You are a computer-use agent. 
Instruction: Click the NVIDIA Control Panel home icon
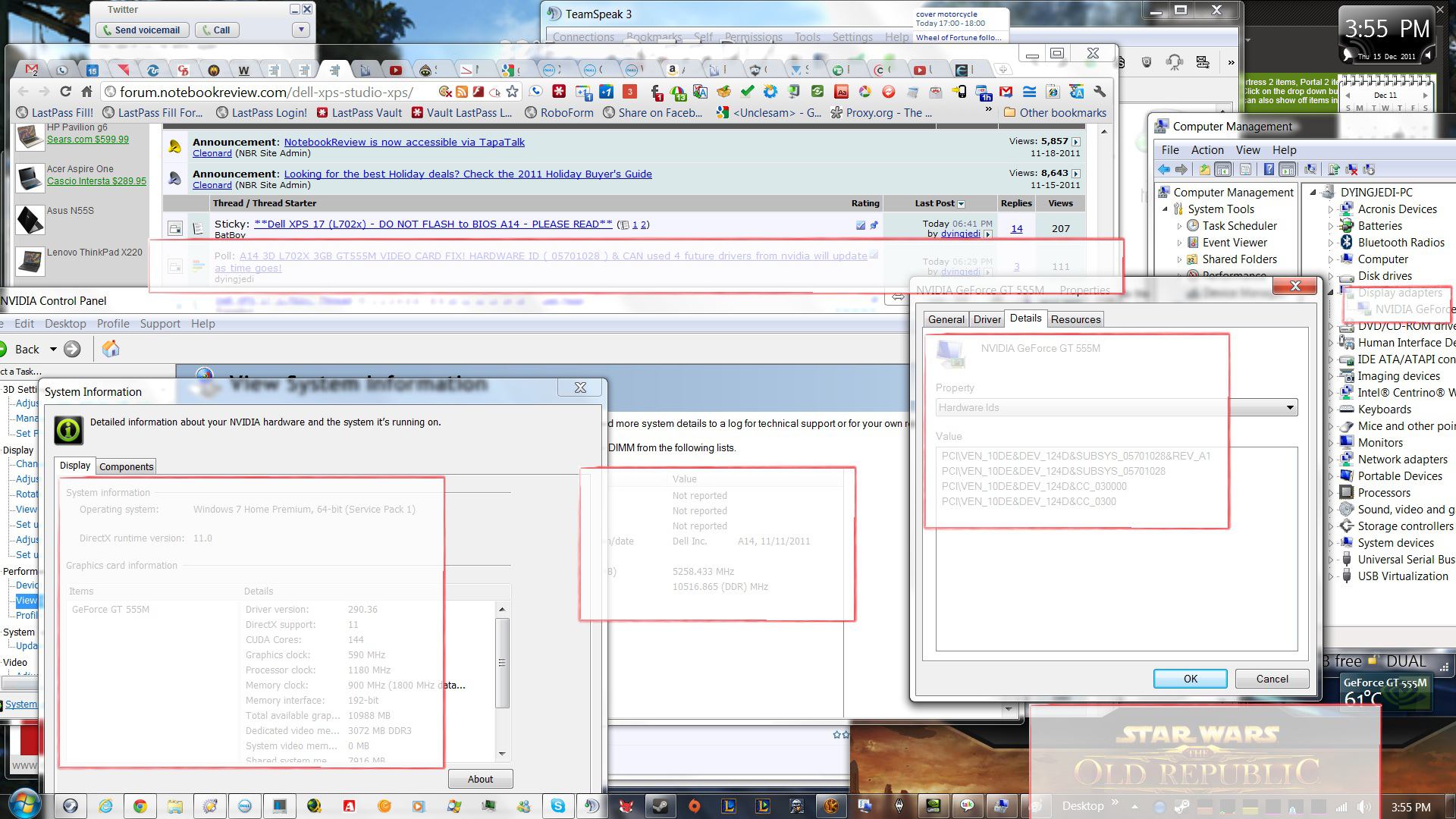point(111,349)
